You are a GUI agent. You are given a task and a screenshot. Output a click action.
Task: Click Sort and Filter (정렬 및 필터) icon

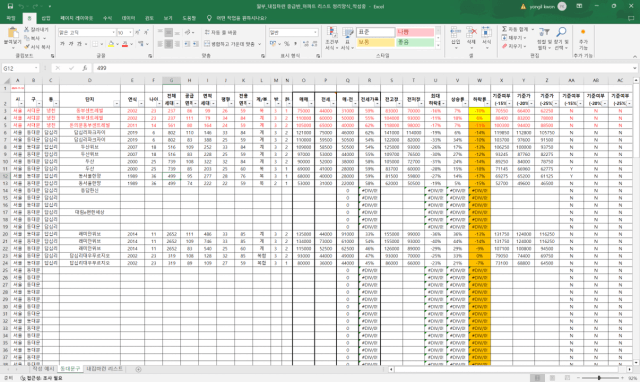(x=544, y=32)
